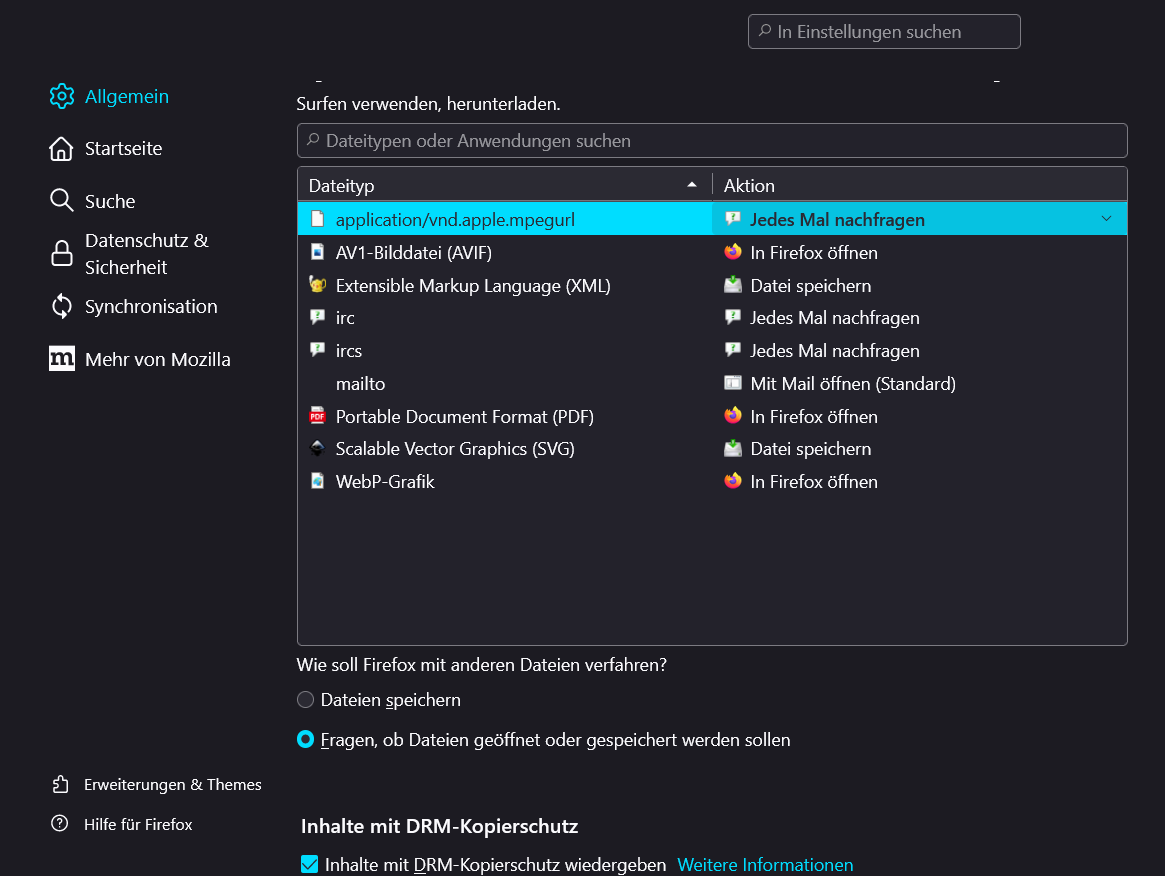The width and height of the screenshot is (1165, 876).
Task: Click the Scalable Vector Graphics icon
Action: (318, 448)
